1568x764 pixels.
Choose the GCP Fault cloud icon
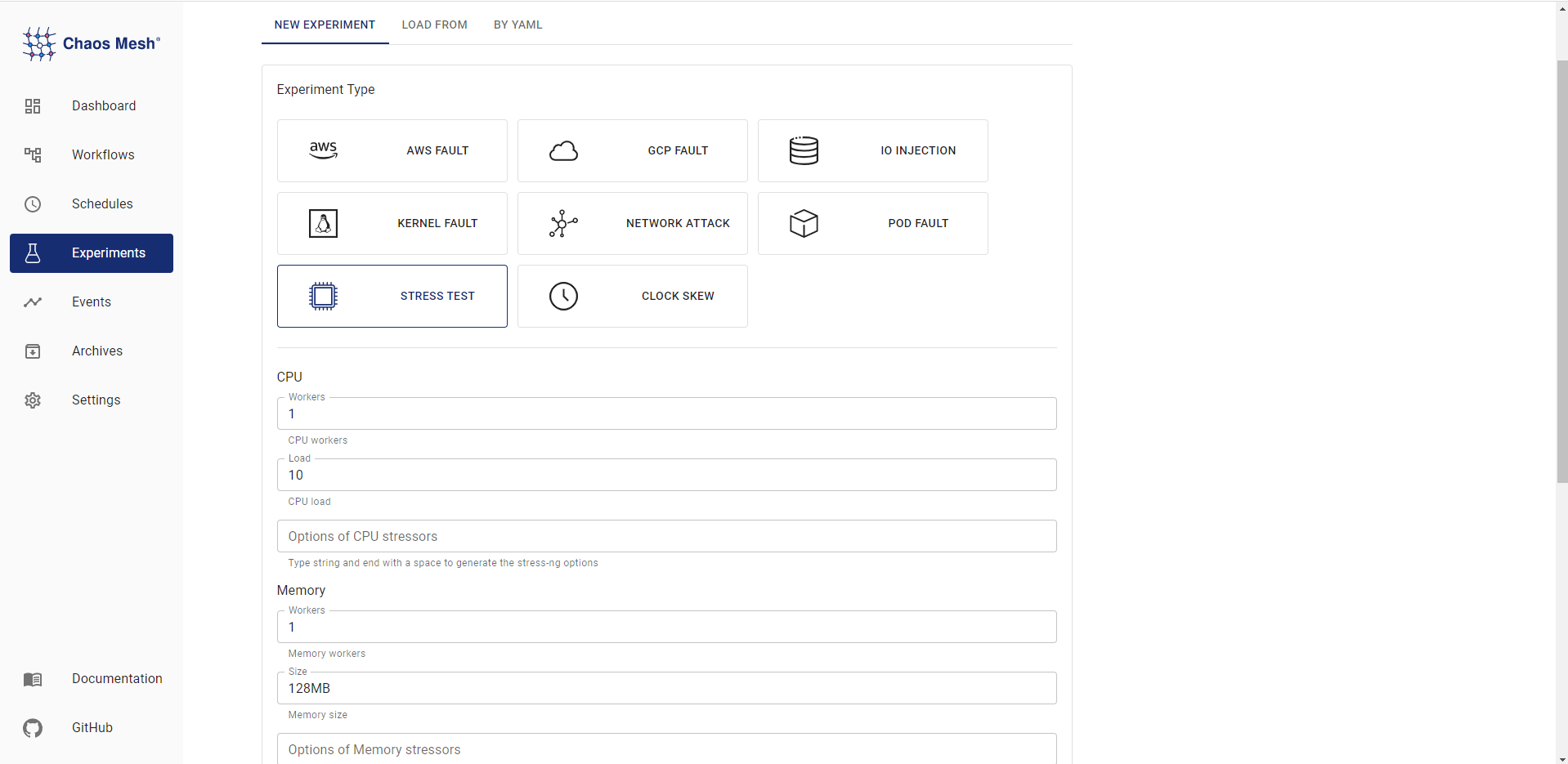point(564,150)
